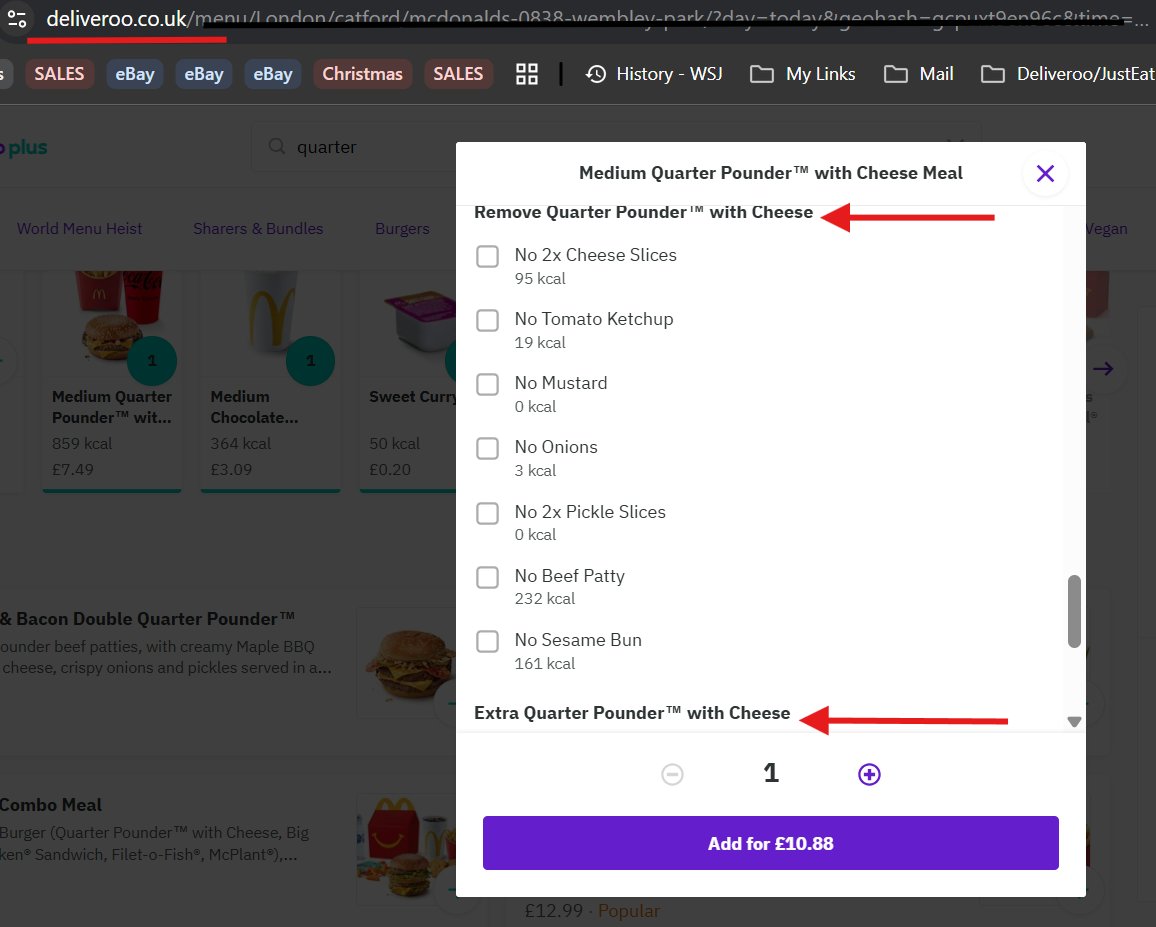The height and width of the screenshot is (927, 1156).
Task: Switch to Burgers category tab
Action: coord(402,229)
